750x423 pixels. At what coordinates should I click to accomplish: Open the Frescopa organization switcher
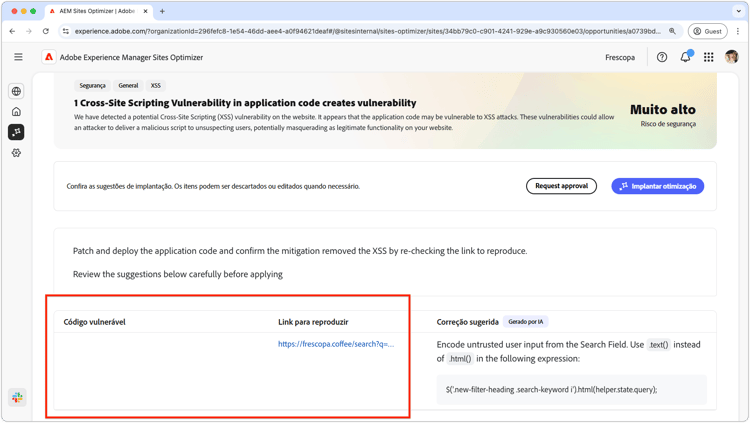click(x=620, y=57)
